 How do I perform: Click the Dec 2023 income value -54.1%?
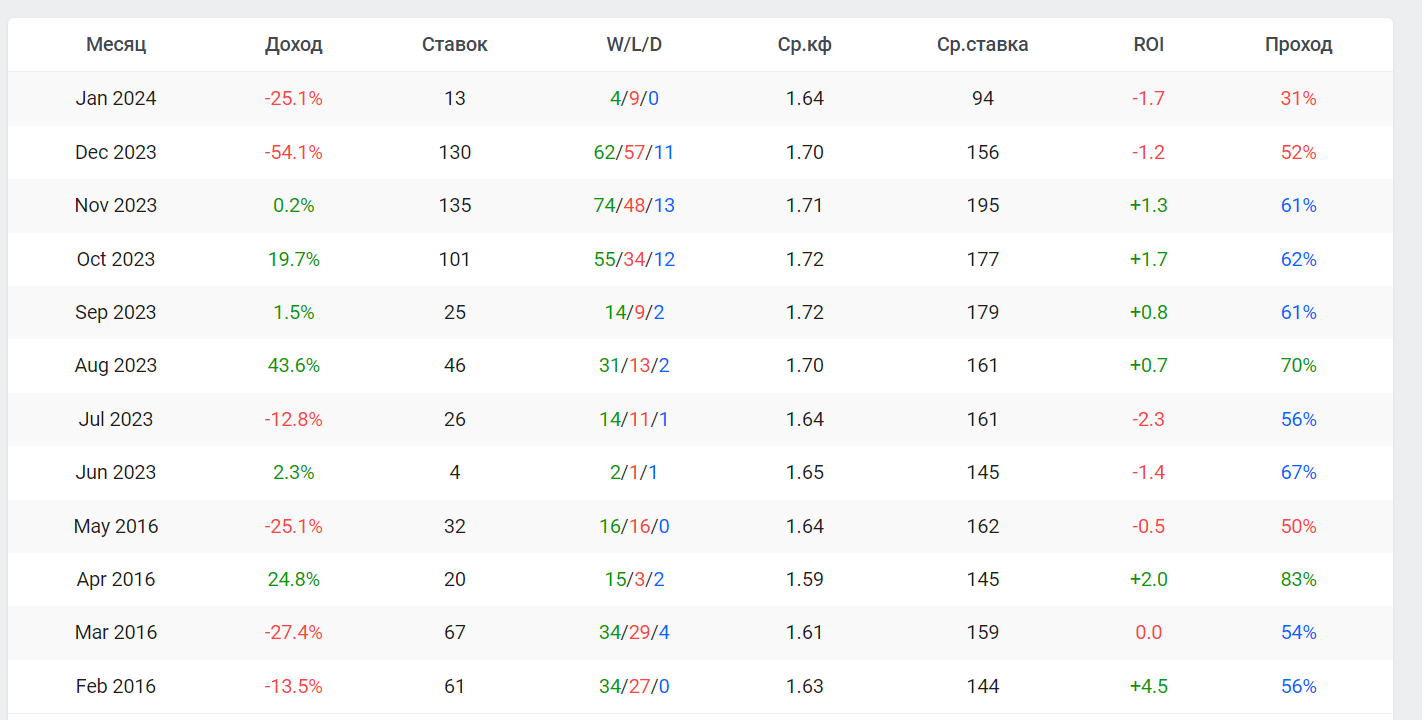(294, 152)
